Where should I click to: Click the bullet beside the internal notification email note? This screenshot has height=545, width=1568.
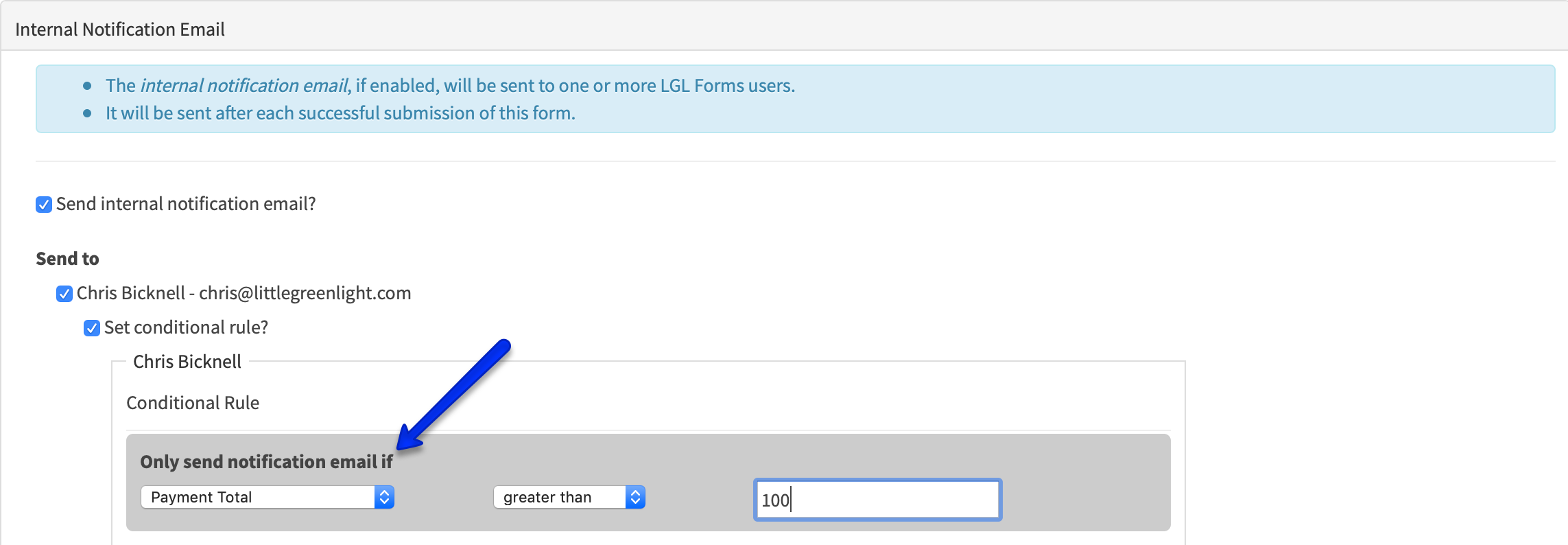(88, 84)
